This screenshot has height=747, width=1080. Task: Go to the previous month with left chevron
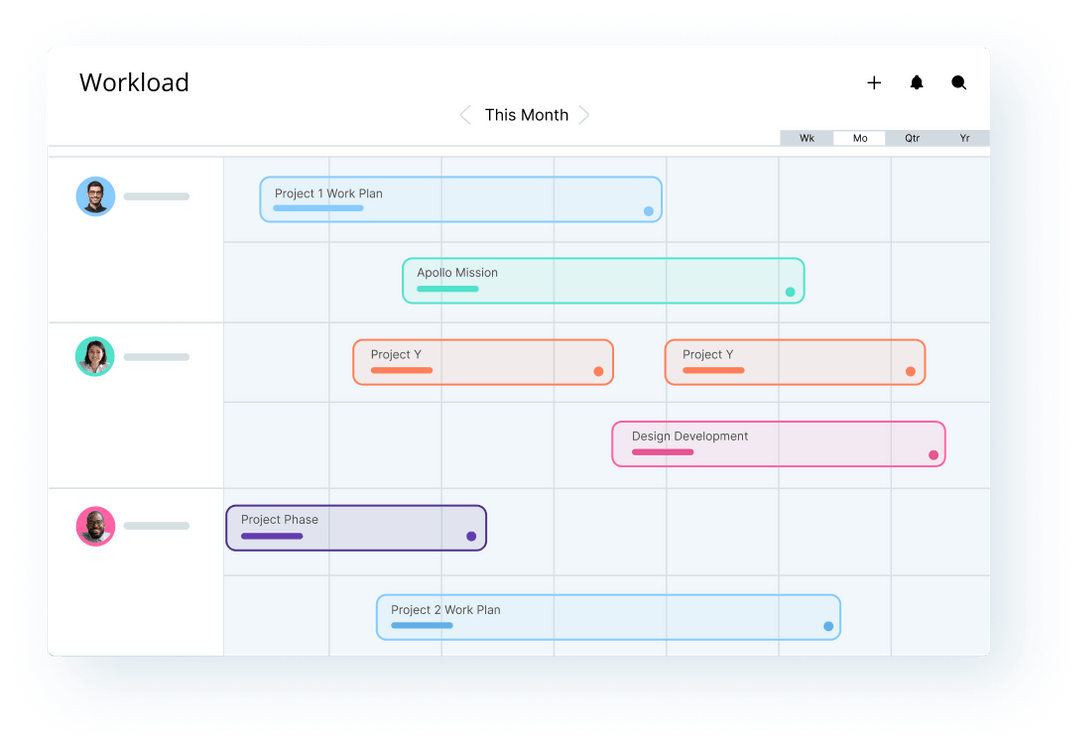466,115
